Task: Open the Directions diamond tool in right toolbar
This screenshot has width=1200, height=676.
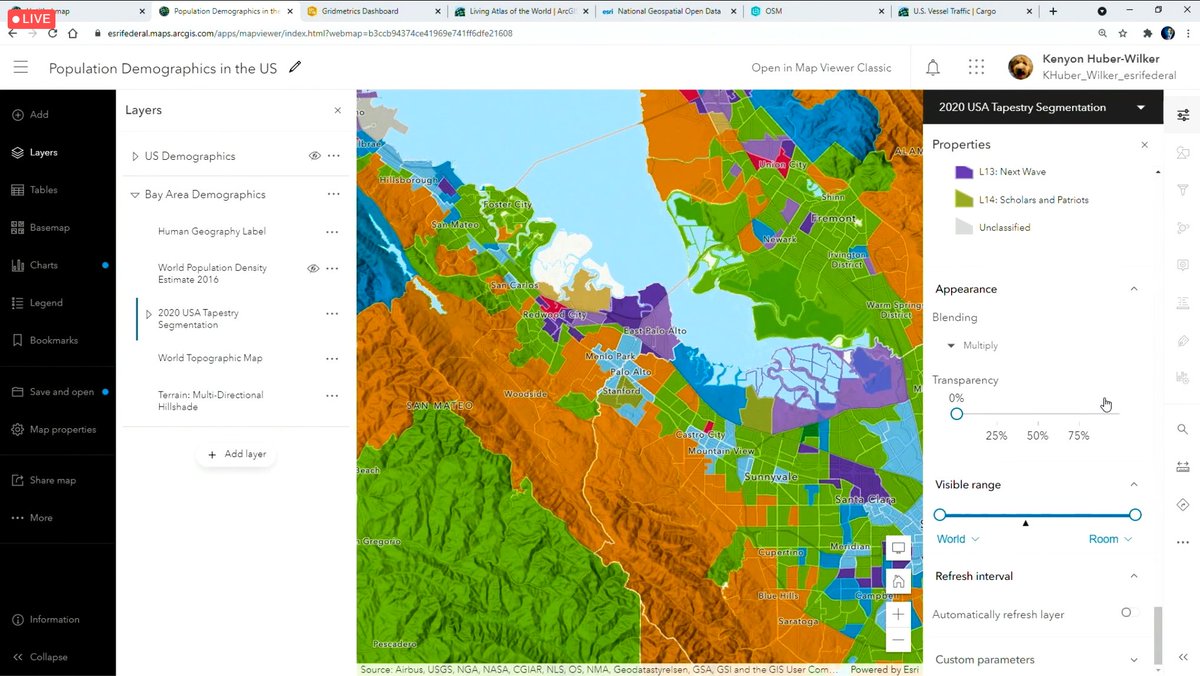Action: (1183, 505)
